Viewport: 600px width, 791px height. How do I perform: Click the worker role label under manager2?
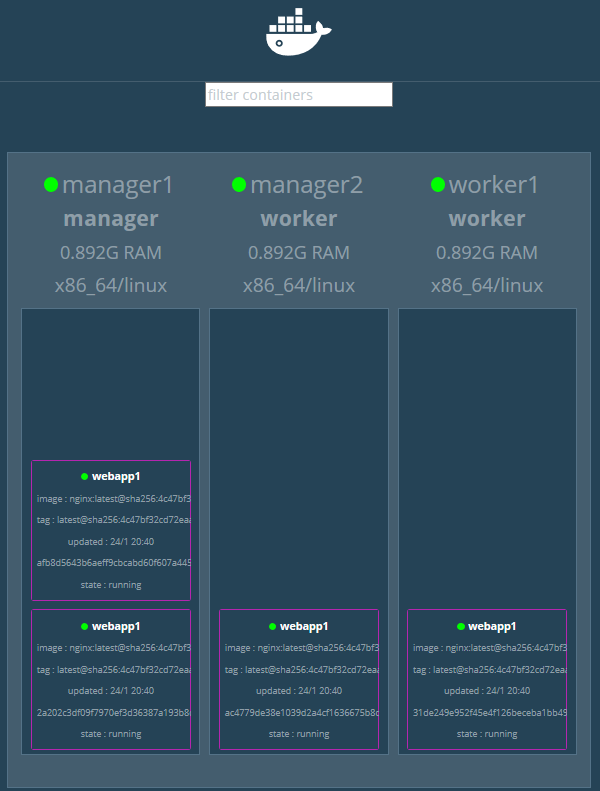(x=299, y=218)
